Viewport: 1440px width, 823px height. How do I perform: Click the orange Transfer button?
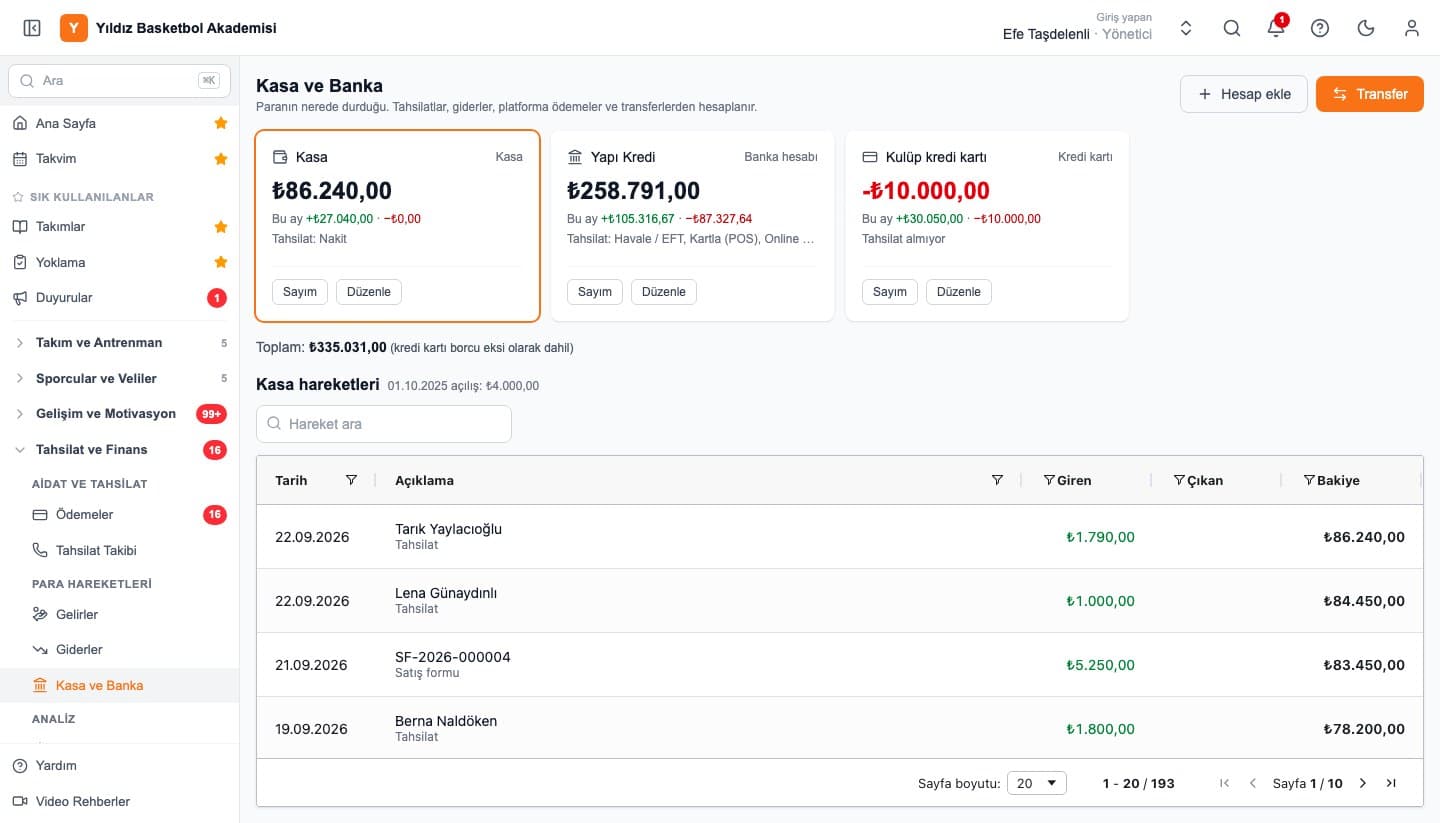1370,94
